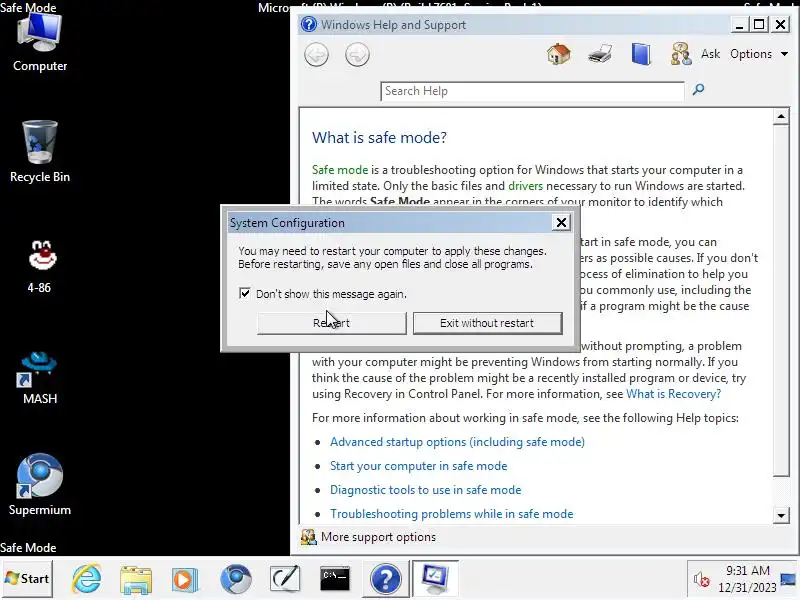Close the System Configuration dialog
800x600 pixels.
pos(561,222)
